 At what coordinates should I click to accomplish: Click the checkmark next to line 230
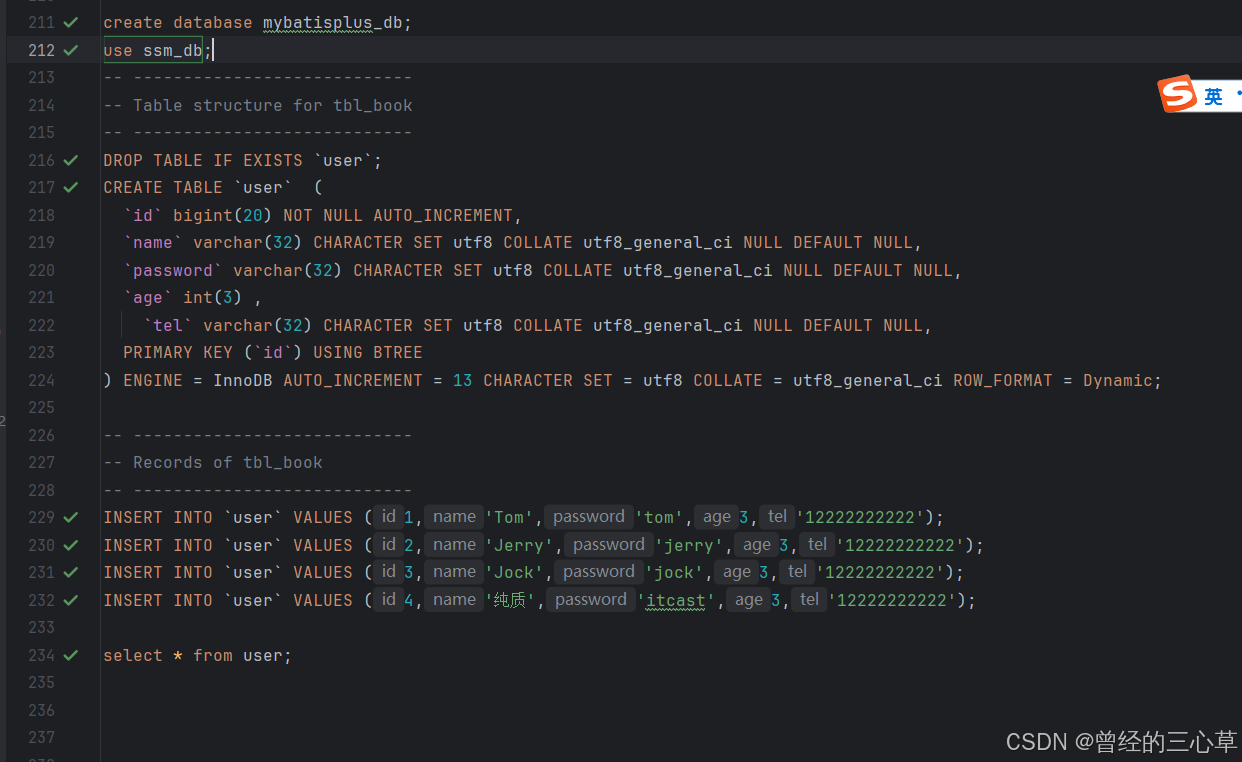70,545
